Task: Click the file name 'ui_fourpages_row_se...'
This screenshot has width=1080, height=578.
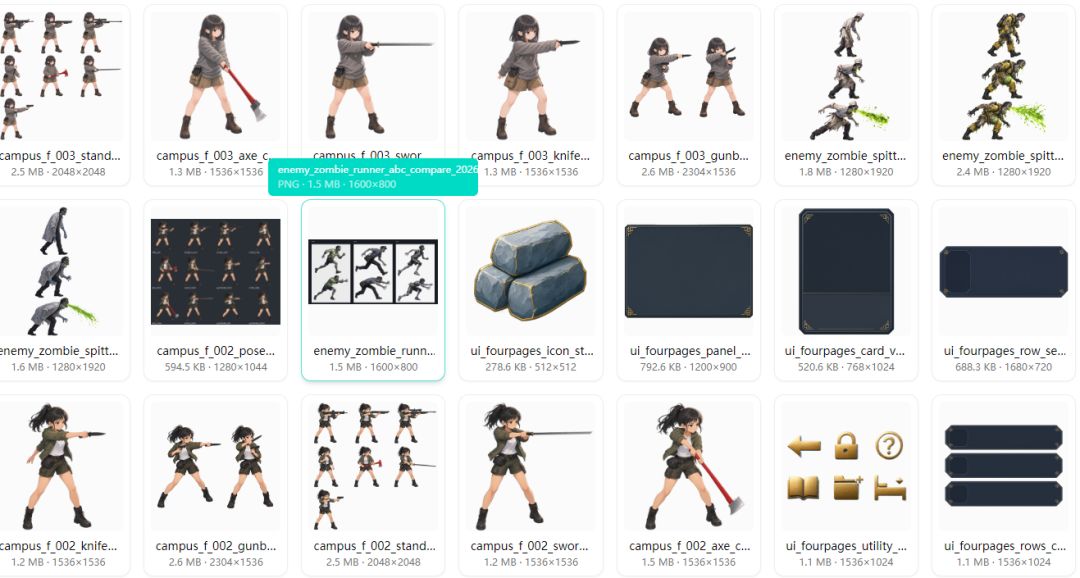Action: click(x=1004, y=351)
